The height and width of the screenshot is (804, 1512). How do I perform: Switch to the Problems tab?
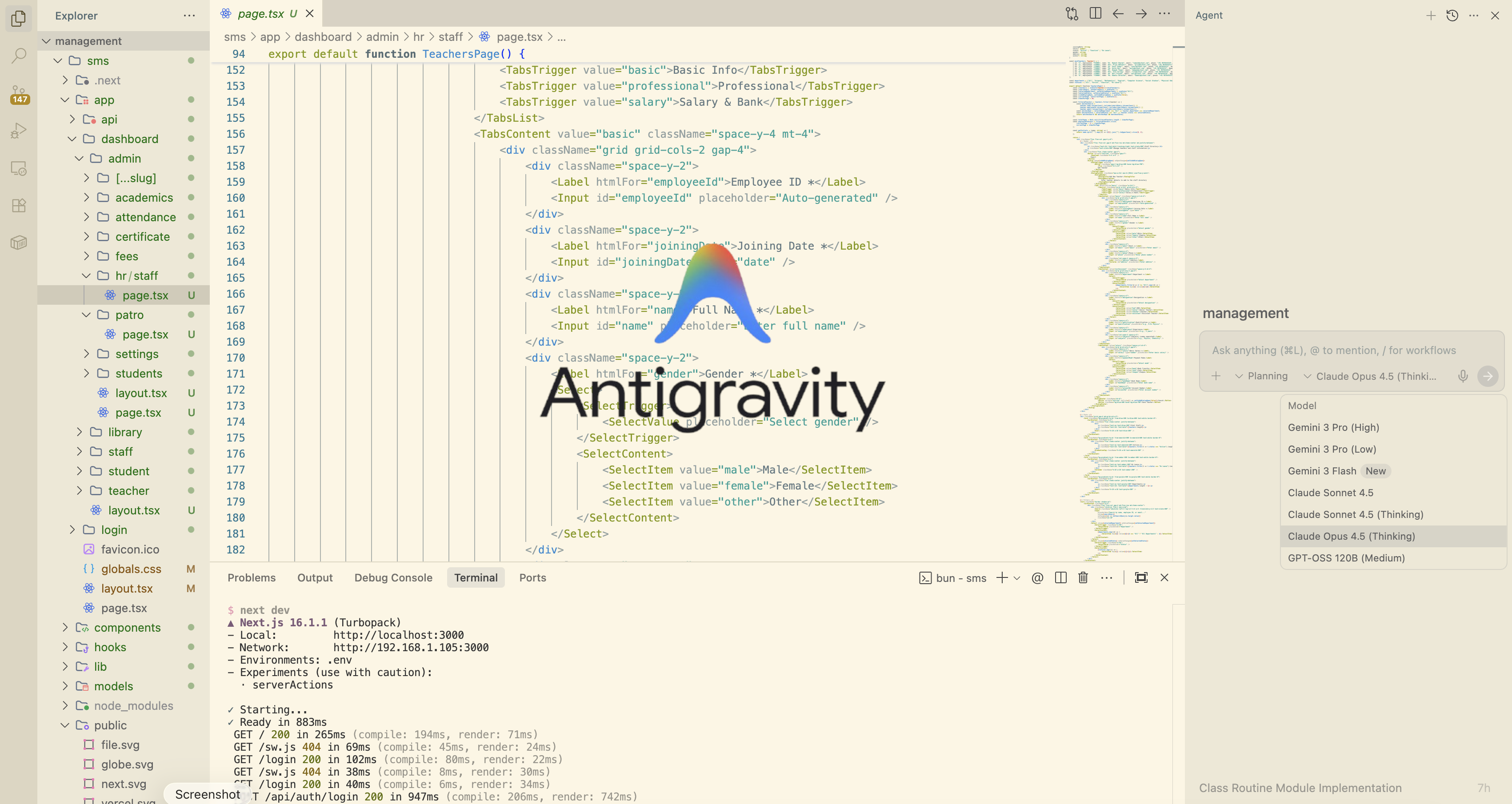click(x=251, y=577)
